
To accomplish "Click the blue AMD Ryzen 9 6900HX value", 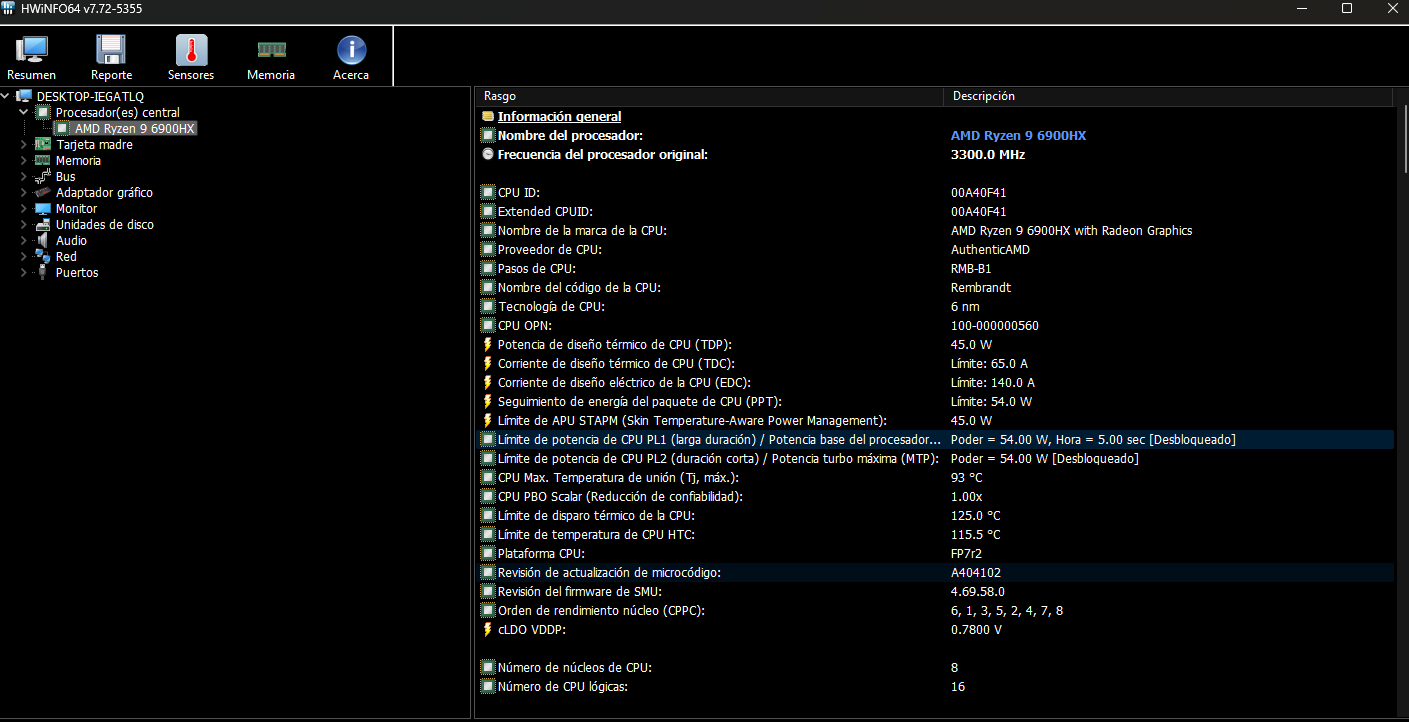I will (1018, 135).
